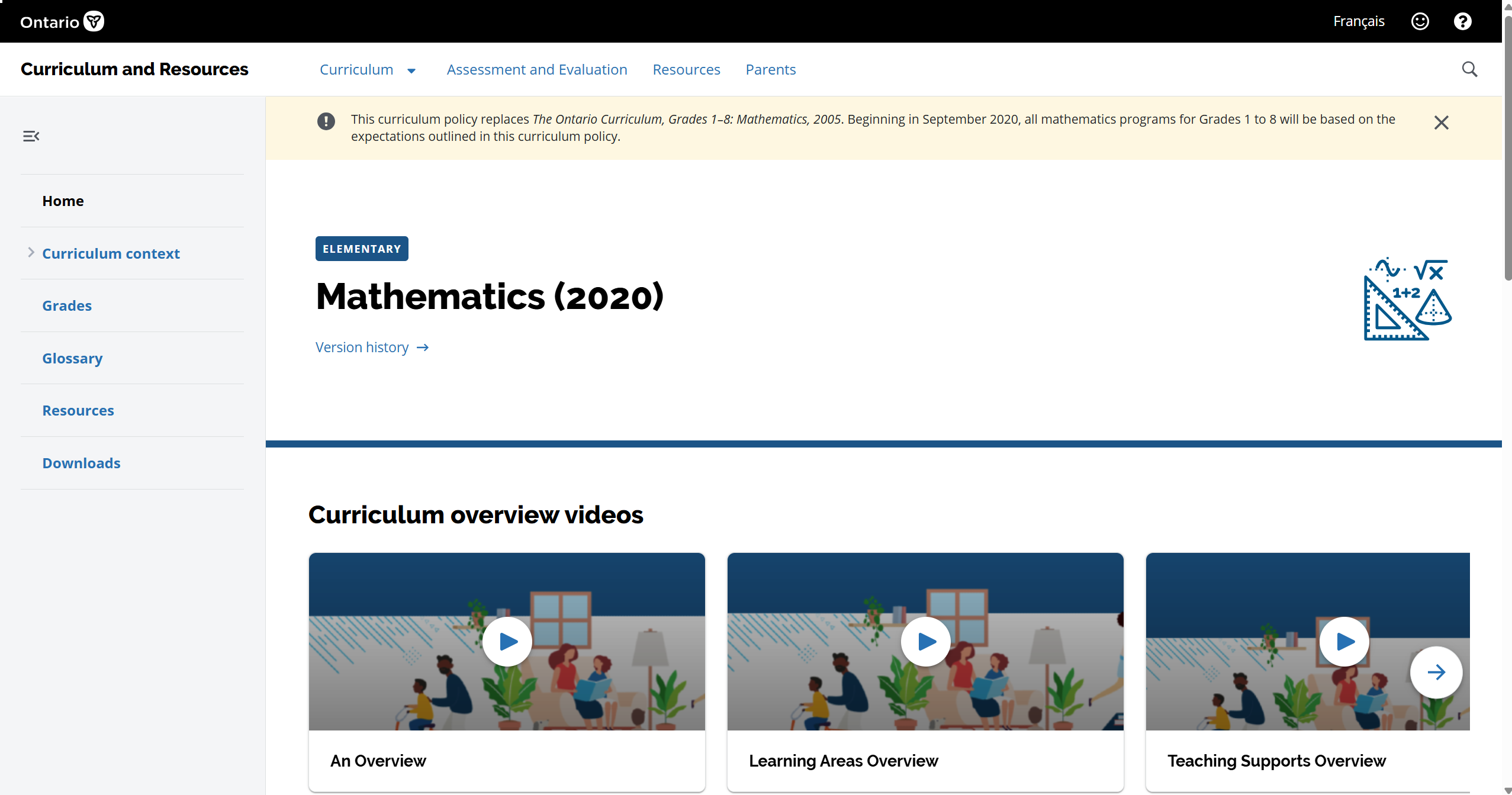Open site search with magnifier icon

[x=1469, y=69]
